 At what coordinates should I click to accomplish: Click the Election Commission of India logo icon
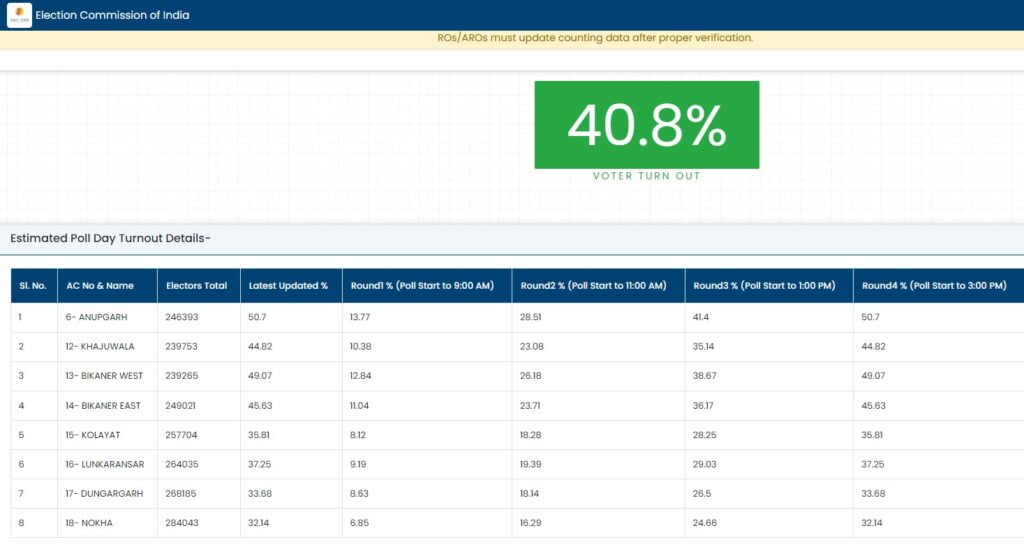tap(19, 15)
